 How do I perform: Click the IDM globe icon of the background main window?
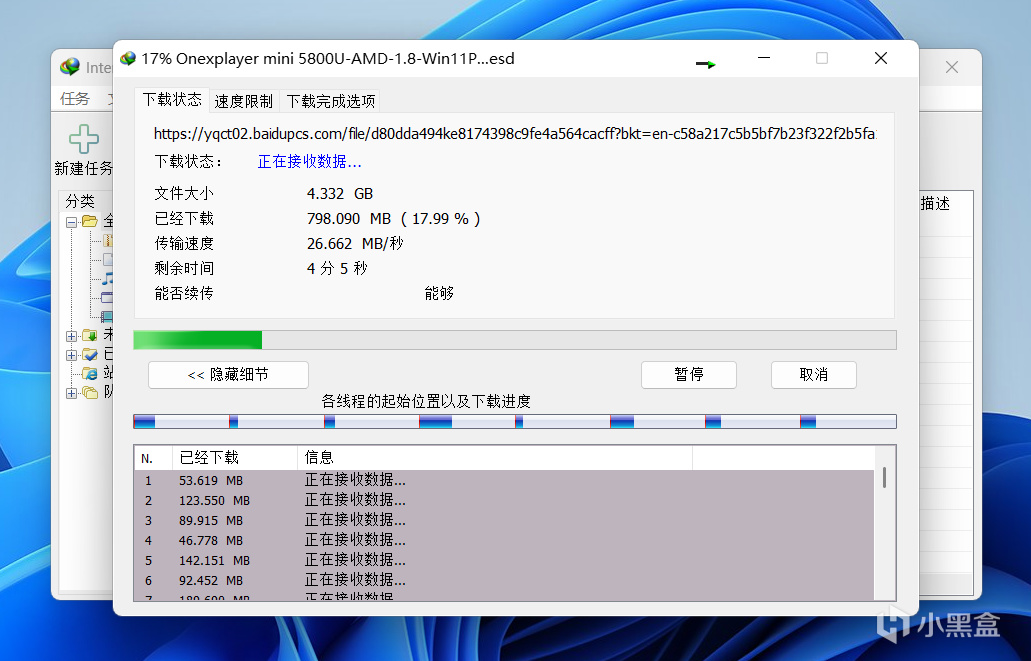[x=70, y=66]
